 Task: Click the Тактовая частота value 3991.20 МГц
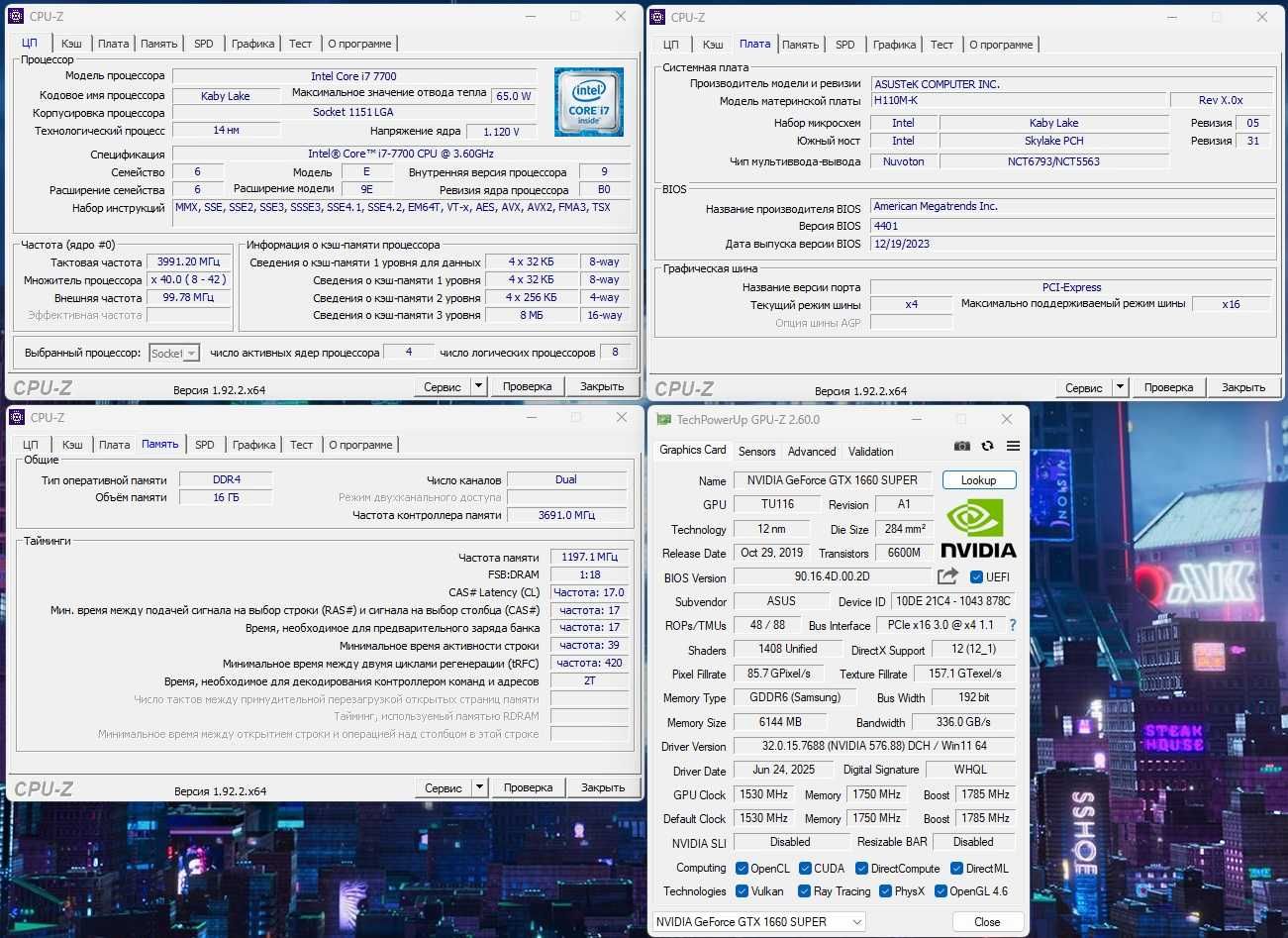(189, 262)
